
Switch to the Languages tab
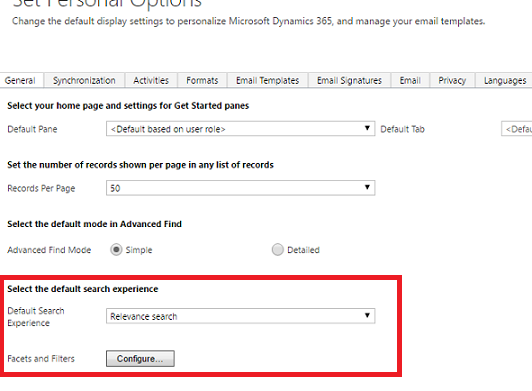(x=505, y=80)
